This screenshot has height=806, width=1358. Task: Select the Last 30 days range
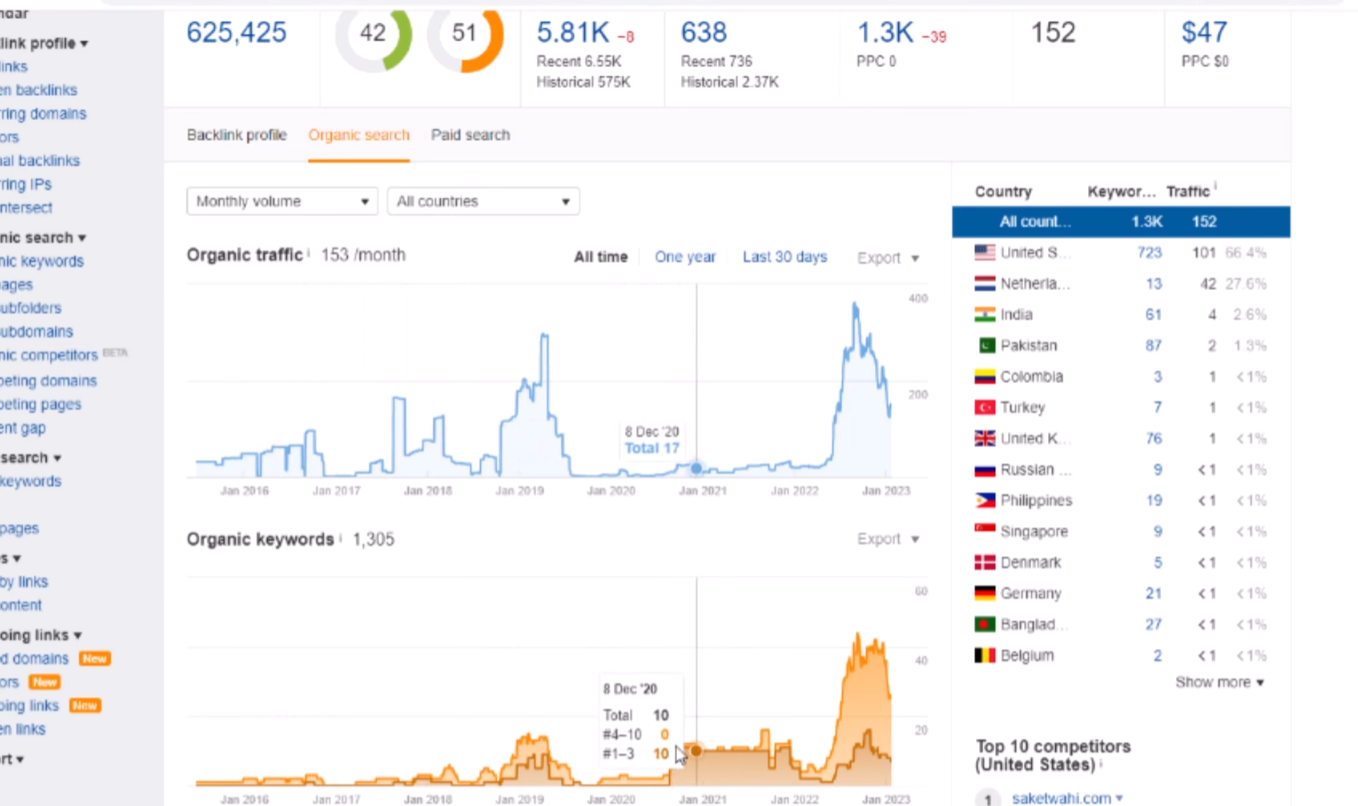click(x=785, y=257)
